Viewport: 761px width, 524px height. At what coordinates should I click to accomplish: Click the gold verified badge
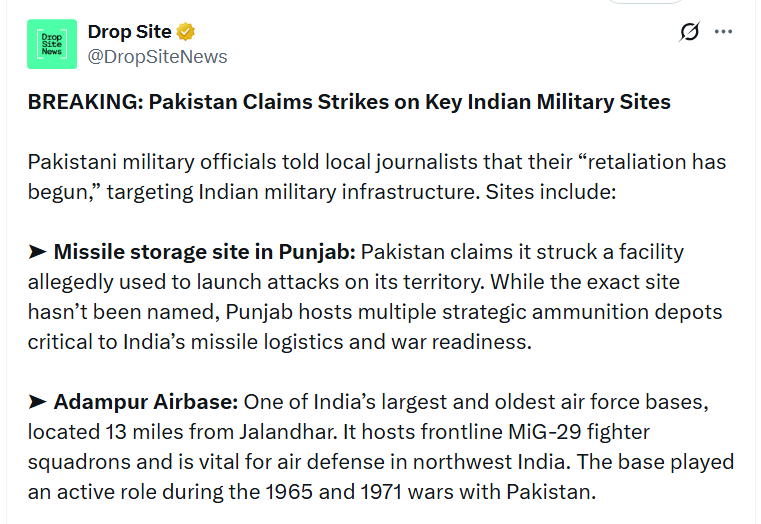[x=185, y=32]
